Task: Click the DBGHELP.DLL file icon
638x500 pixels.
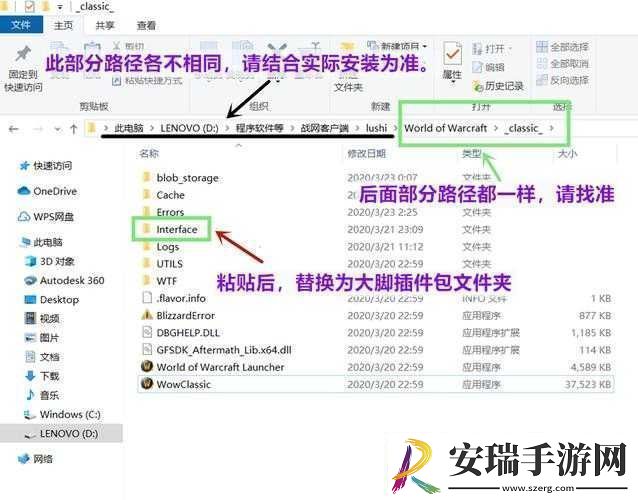Action: 146,332
